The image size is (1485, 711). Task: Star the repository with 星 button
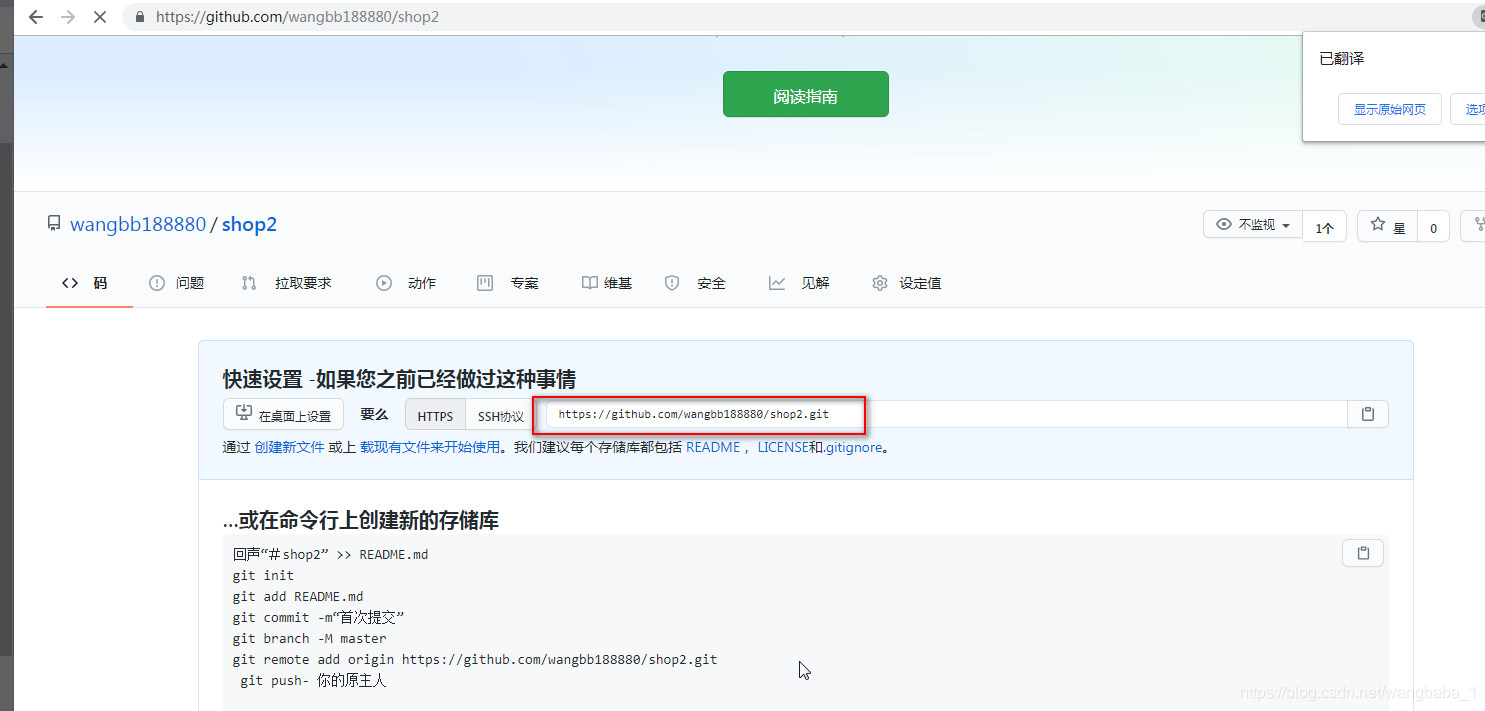pyautogui.click(x=1387, y=227)
